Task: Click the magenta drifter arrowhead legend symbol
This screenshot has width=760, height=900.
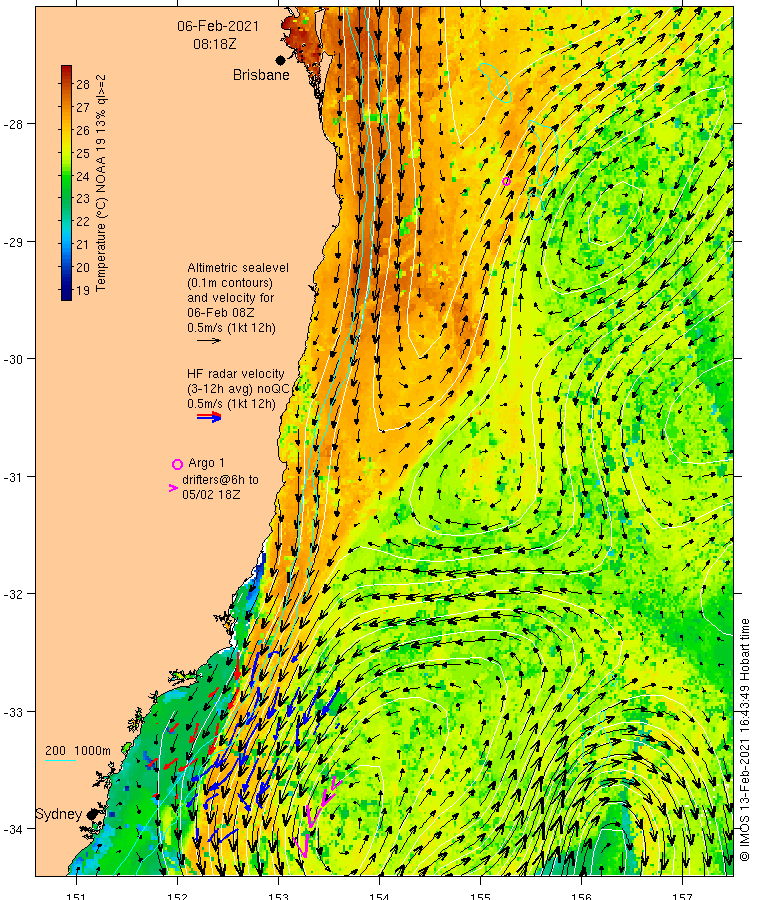Action: 173,488
